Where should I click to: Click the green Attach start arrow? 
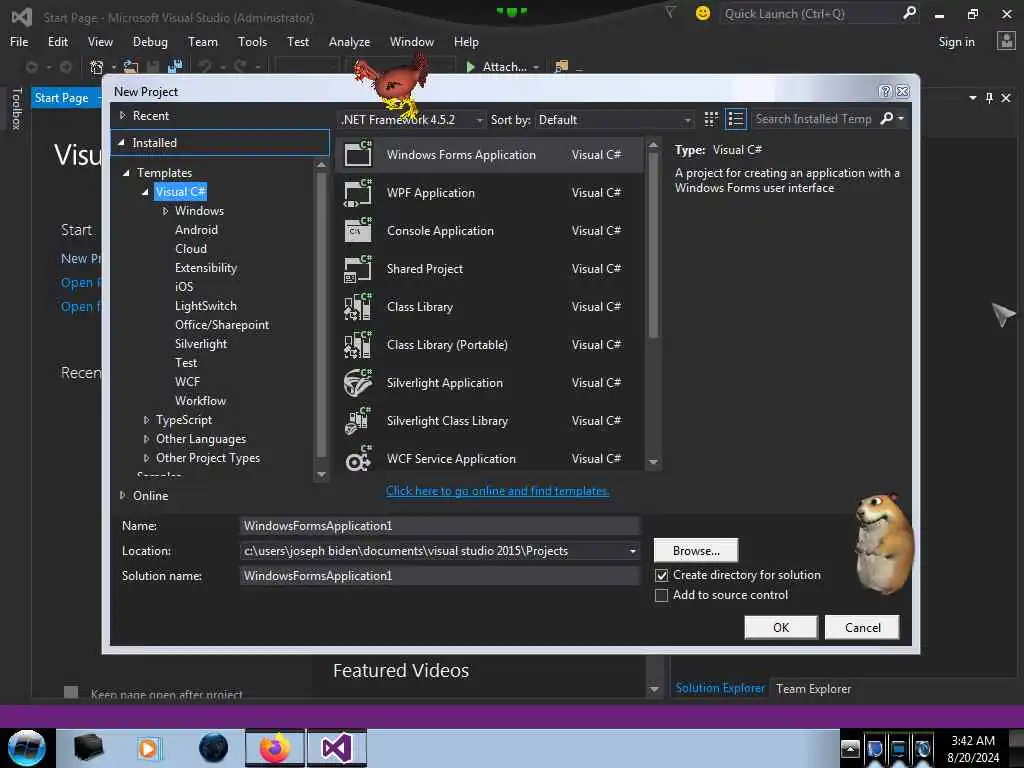470,67
